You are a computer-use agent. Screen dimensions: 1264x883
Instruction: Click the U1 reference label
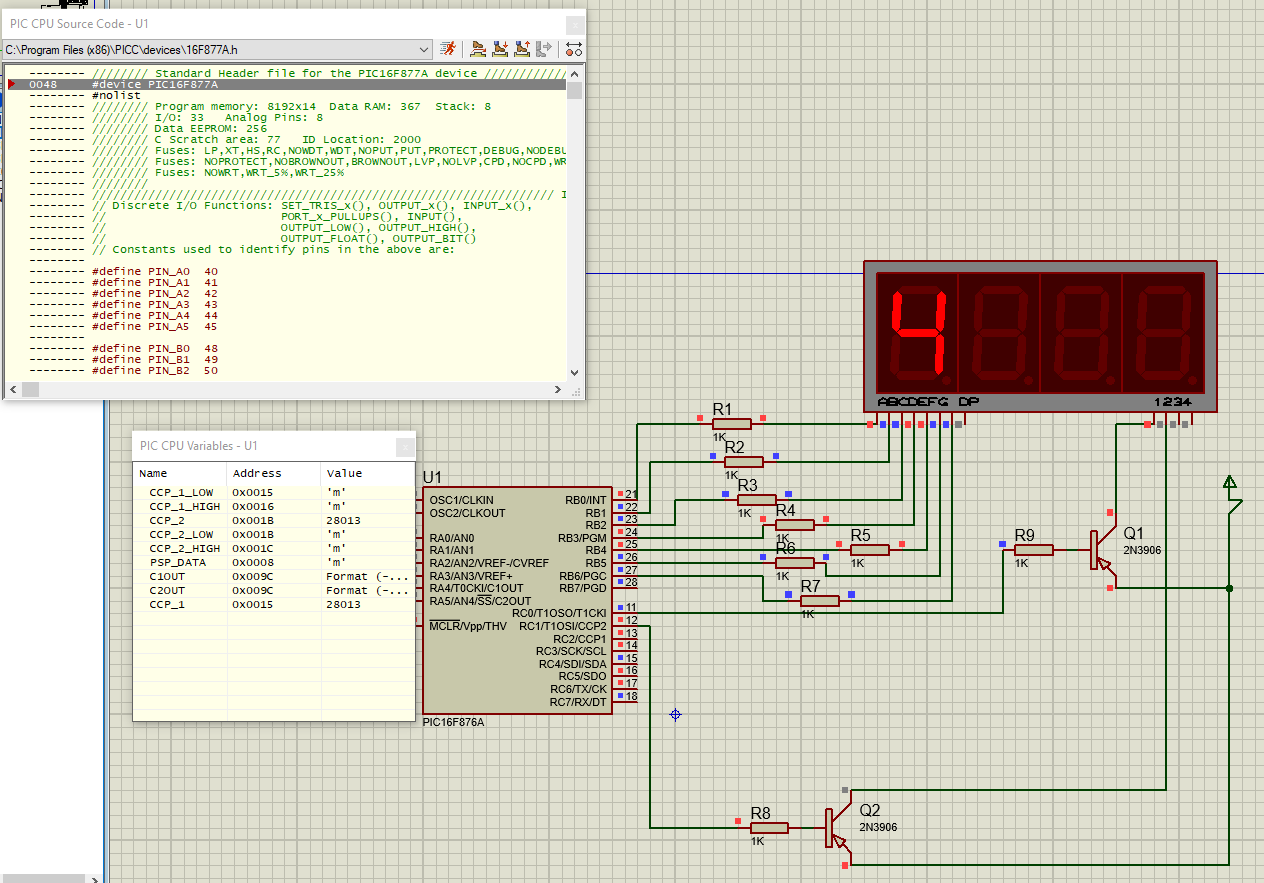click(x=432, y=477)
